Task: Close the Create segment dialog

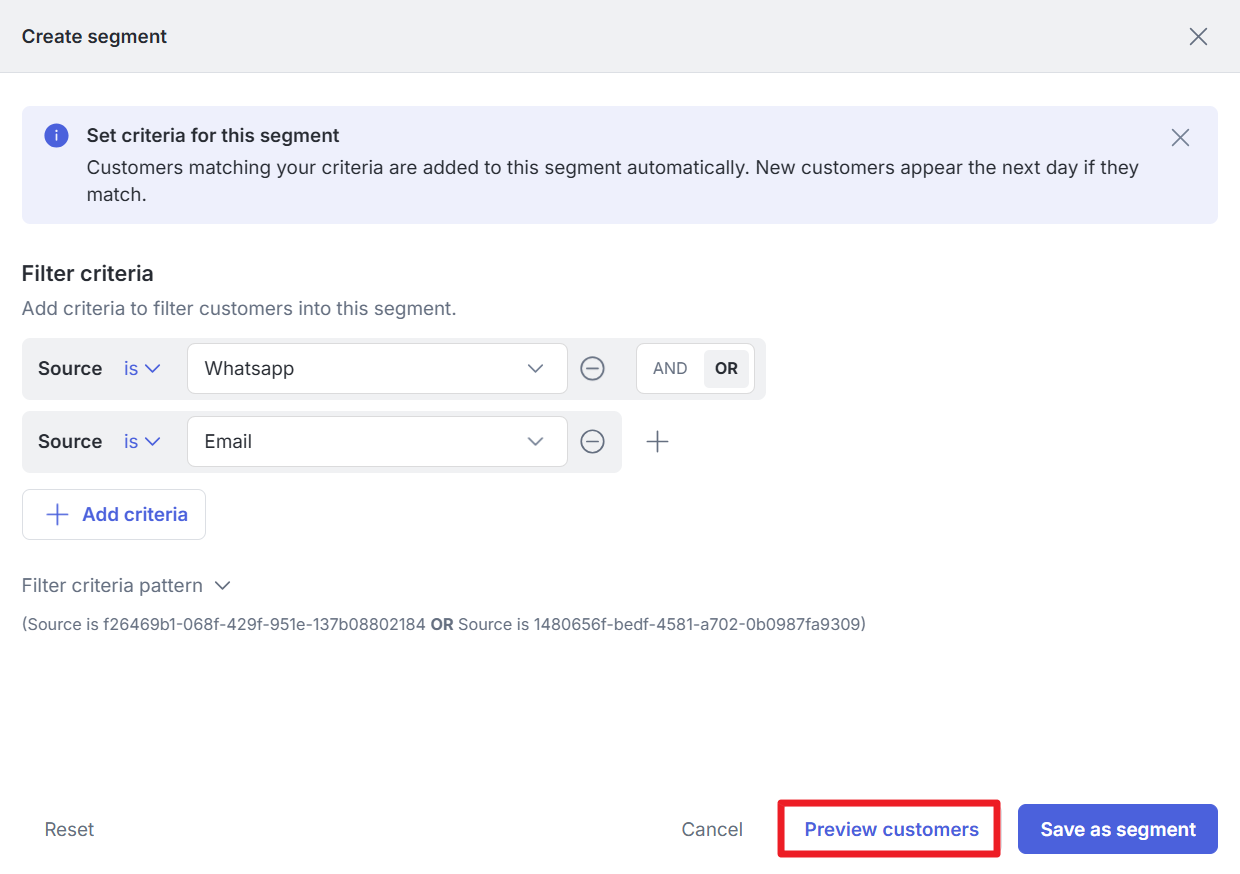Action: (x=1198, y=37)
